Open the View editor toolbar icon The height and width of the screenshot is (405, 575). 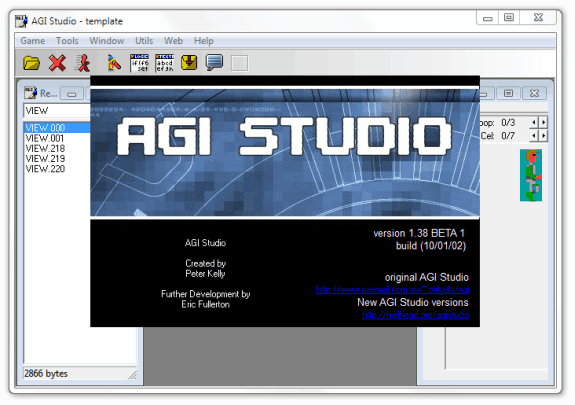[x=114, y=63]
